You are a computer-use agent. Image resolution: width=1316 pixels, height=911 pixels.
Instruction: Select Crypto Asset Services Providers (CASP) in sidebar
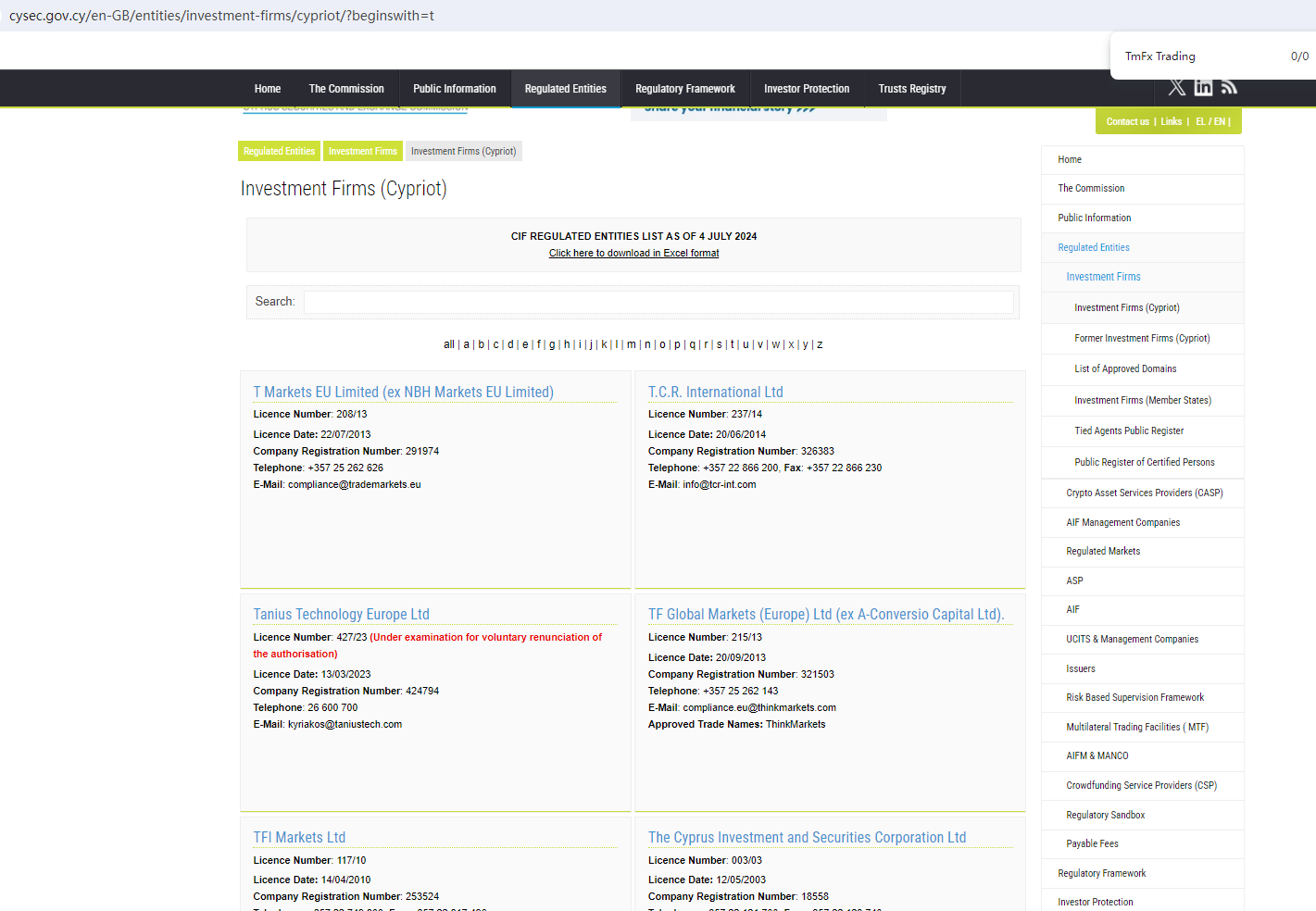pyautogui.click(x=1144, y=493)
